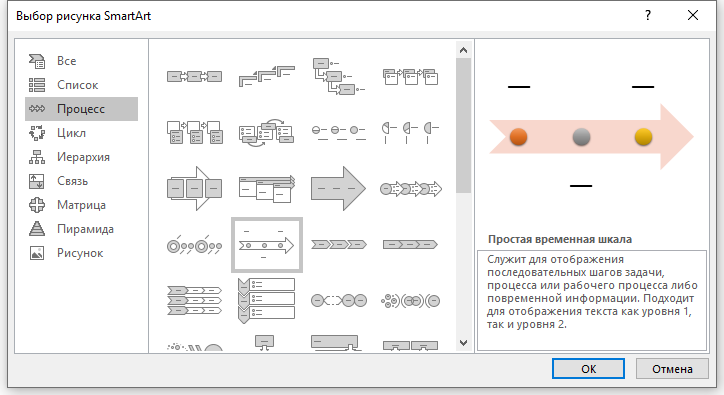Image resolution: width=724 pixels, height=395 pixels.
Task: Select the chevron list with three rows
Action: [x=194, y=300]
